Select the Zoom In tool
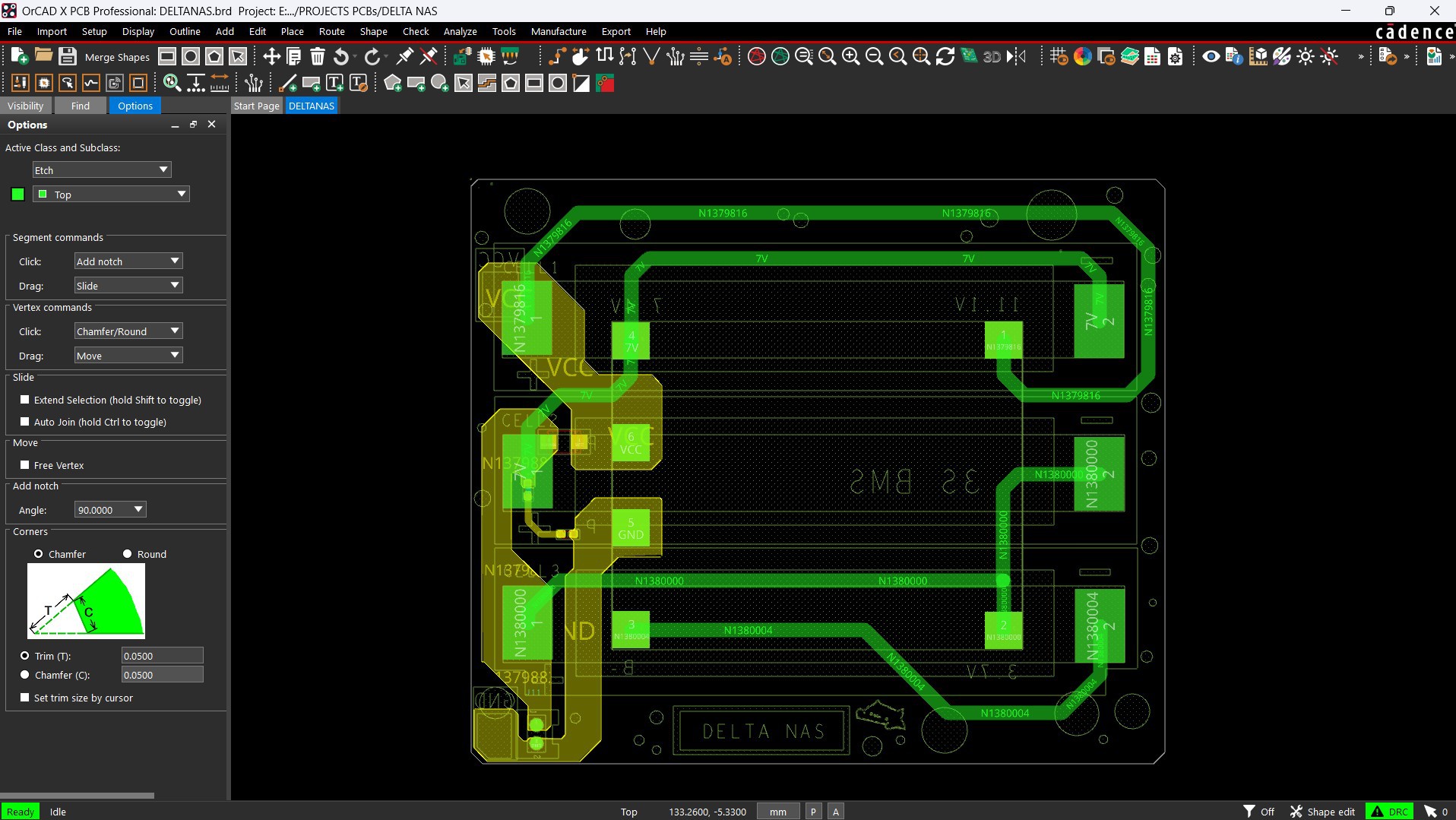 coord(850,56)
